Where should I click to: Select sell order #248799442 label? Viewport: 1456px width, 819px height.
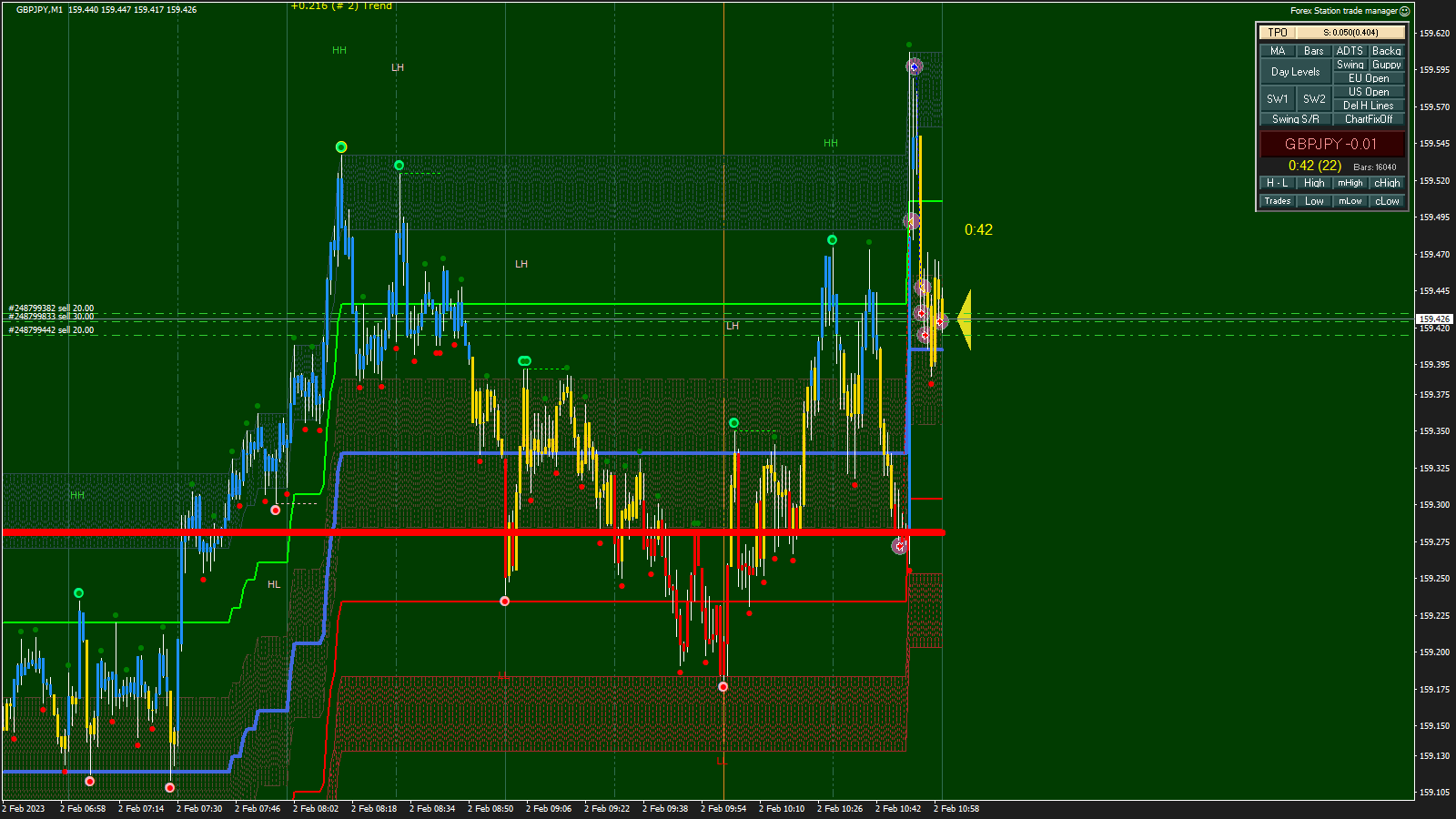tap(52, 330)
